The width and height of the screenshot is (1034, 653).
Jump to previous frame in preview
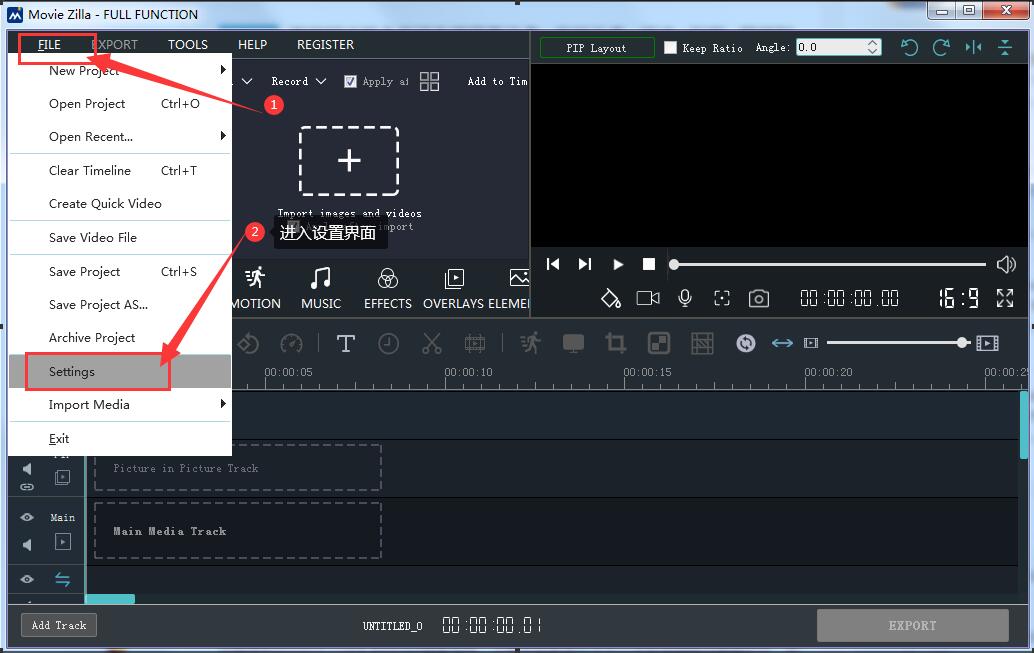pyautogui.click(x=553, y=264)
